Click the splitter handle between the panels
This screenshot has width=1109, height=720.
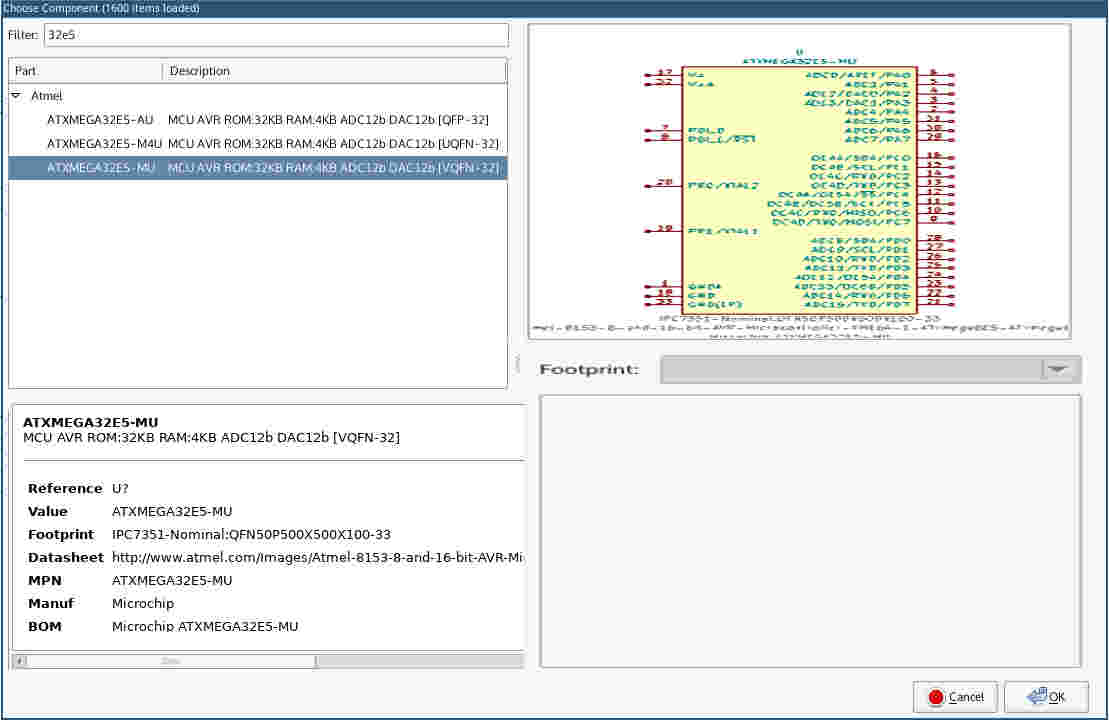(517, 362)
